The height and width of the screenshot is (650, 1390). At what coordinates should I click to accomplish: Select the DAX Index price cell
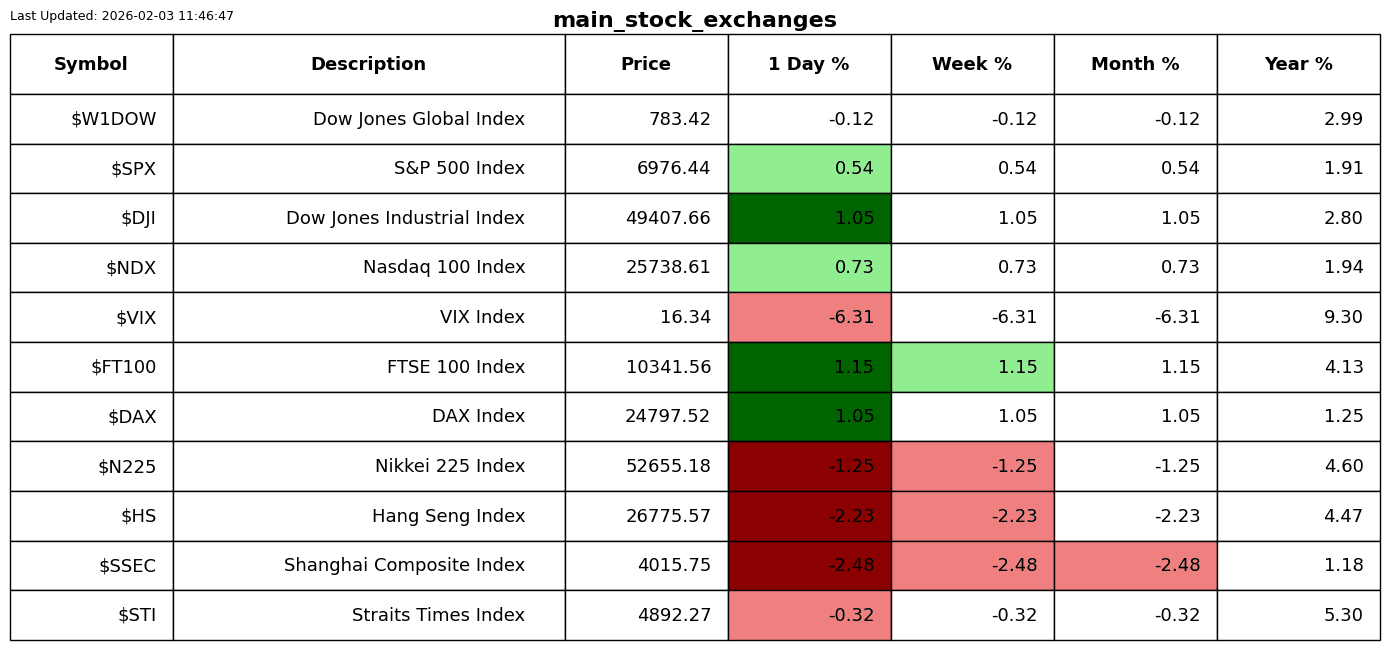[646, 417]
